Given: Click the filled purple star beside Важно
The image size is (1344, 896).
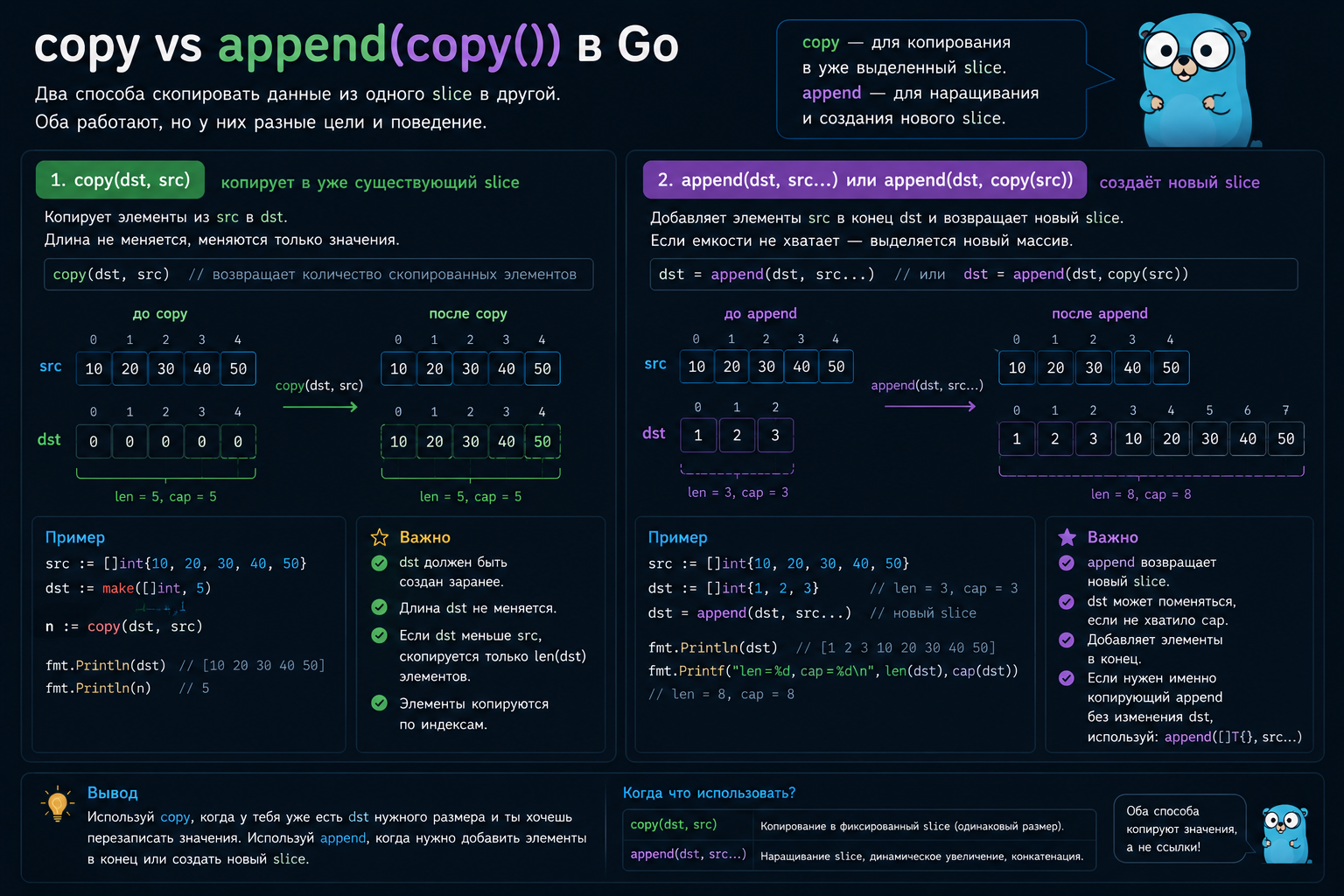Looking at the screenshot, I should point(1067,537).
